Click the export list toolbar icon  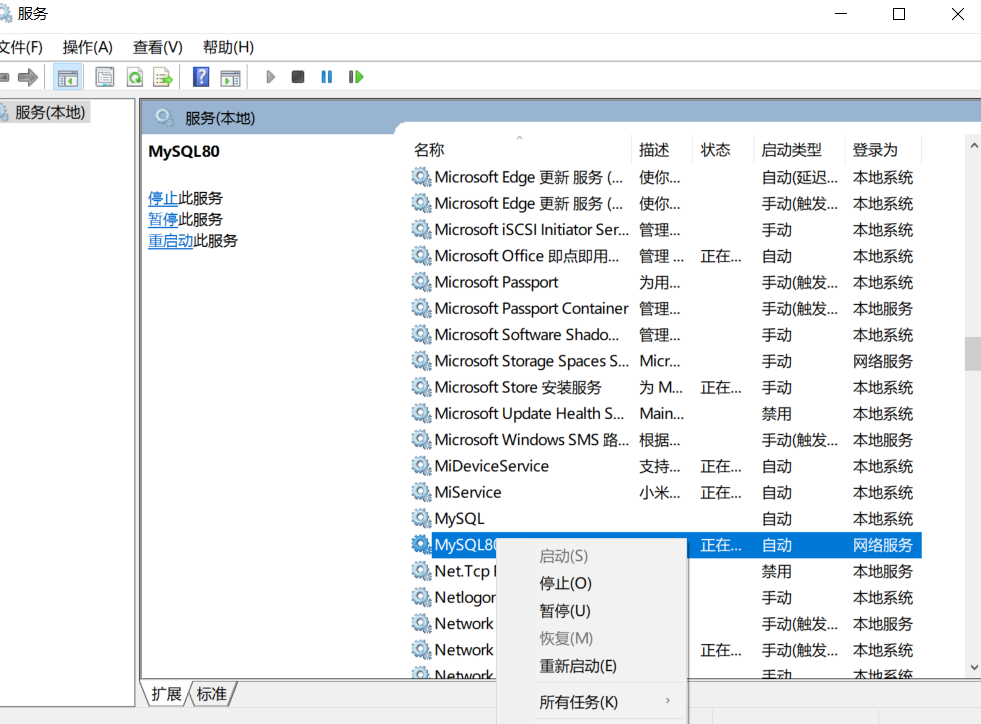pos(163,78)
